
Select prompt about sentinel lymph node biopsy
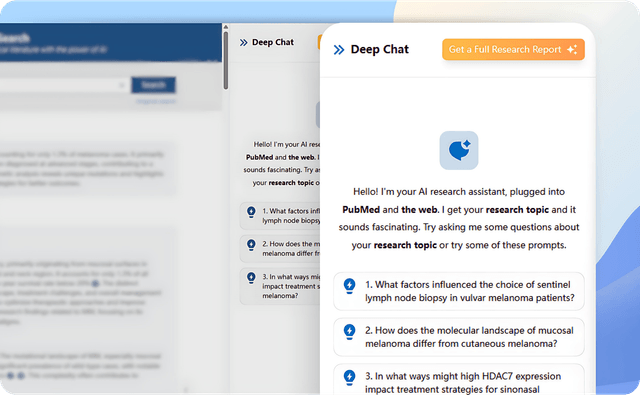[x=459, y=291]
